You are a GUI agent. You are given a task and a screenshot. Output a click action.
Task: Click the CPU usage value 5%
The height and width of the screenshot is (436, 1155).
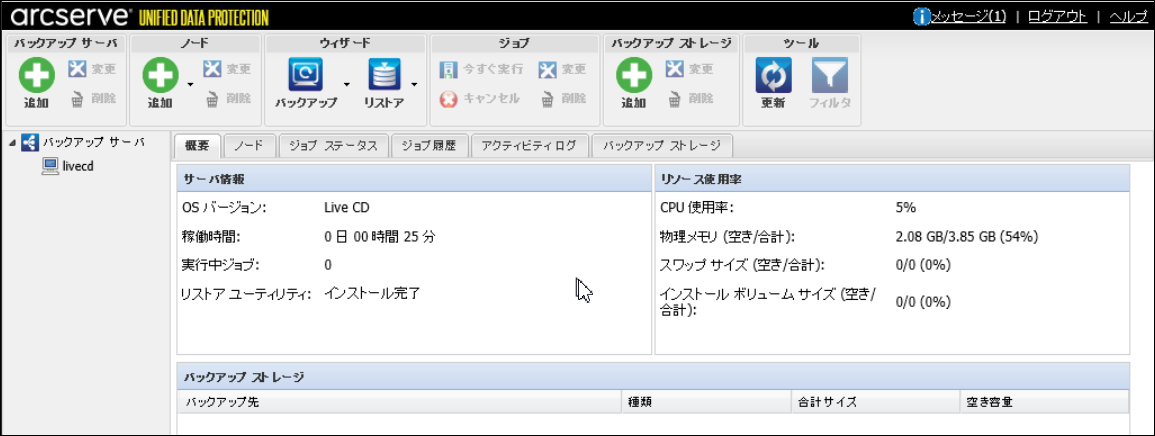click(x=905, y=208)
